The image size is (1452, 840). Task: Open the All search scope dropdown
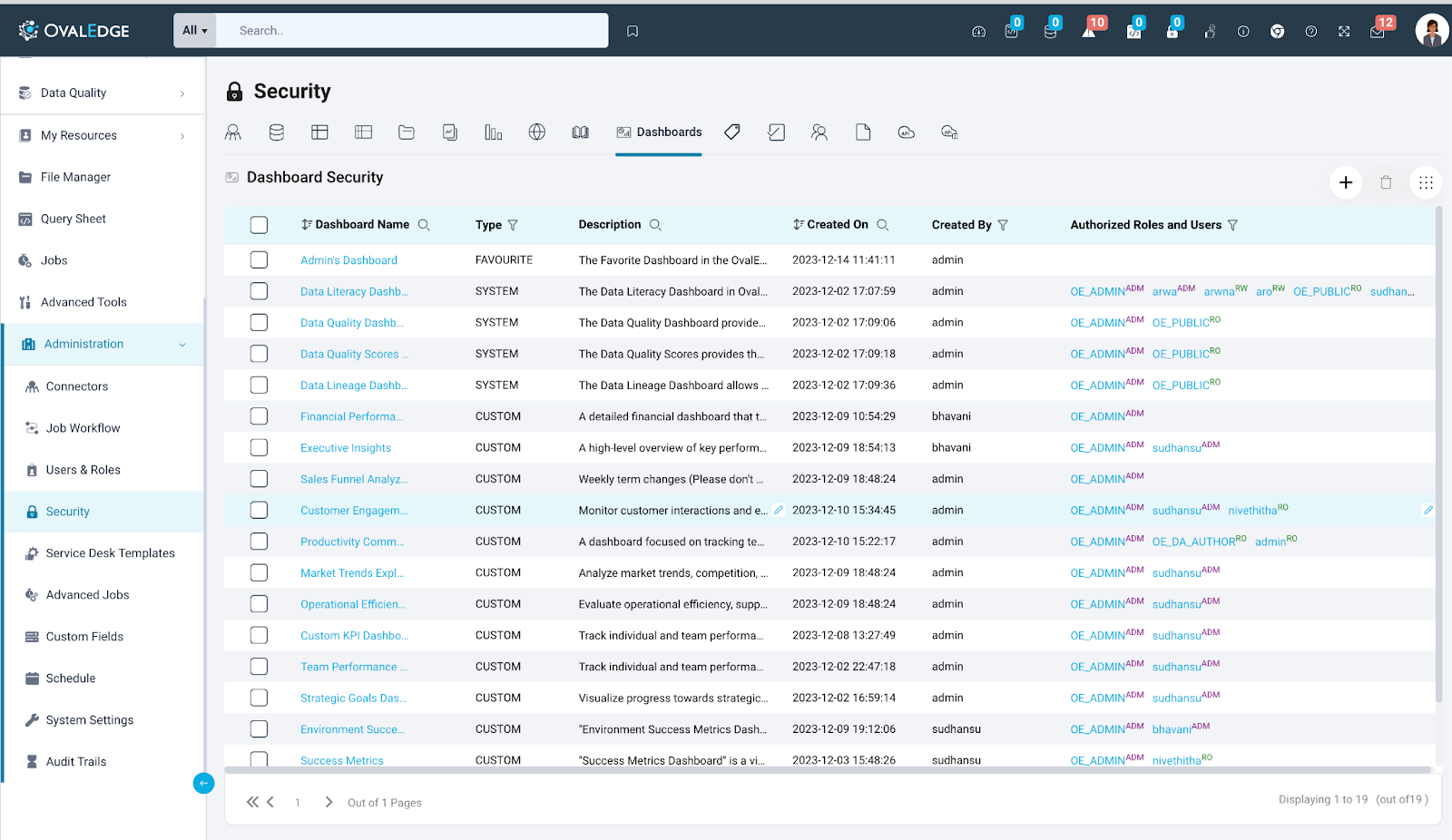pos(195,31)
